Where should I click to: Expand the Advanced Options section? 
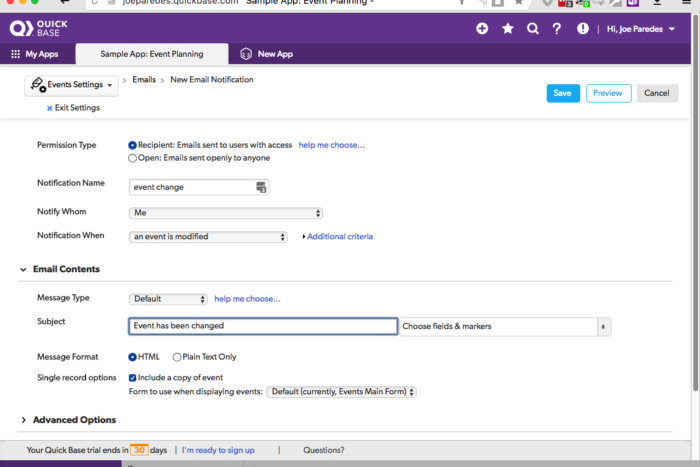pos(23,420)
